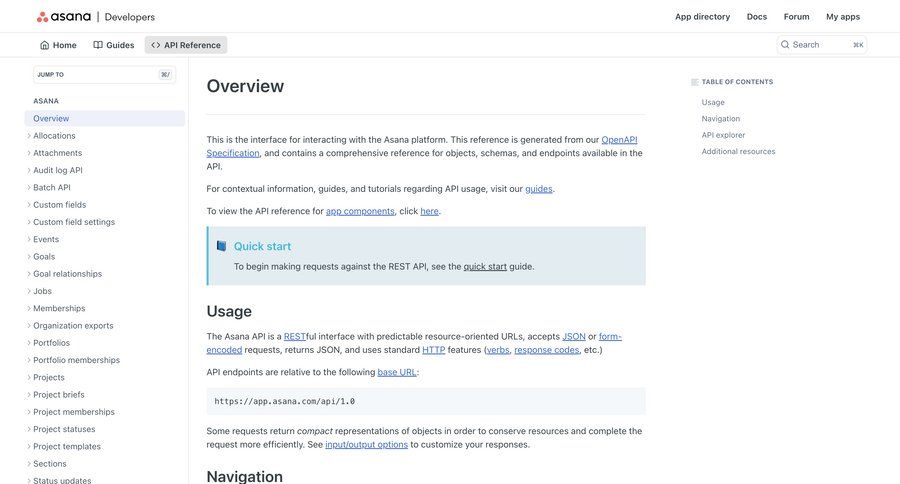Open Portfolio memberships in the sidebar

coord(76,360)
